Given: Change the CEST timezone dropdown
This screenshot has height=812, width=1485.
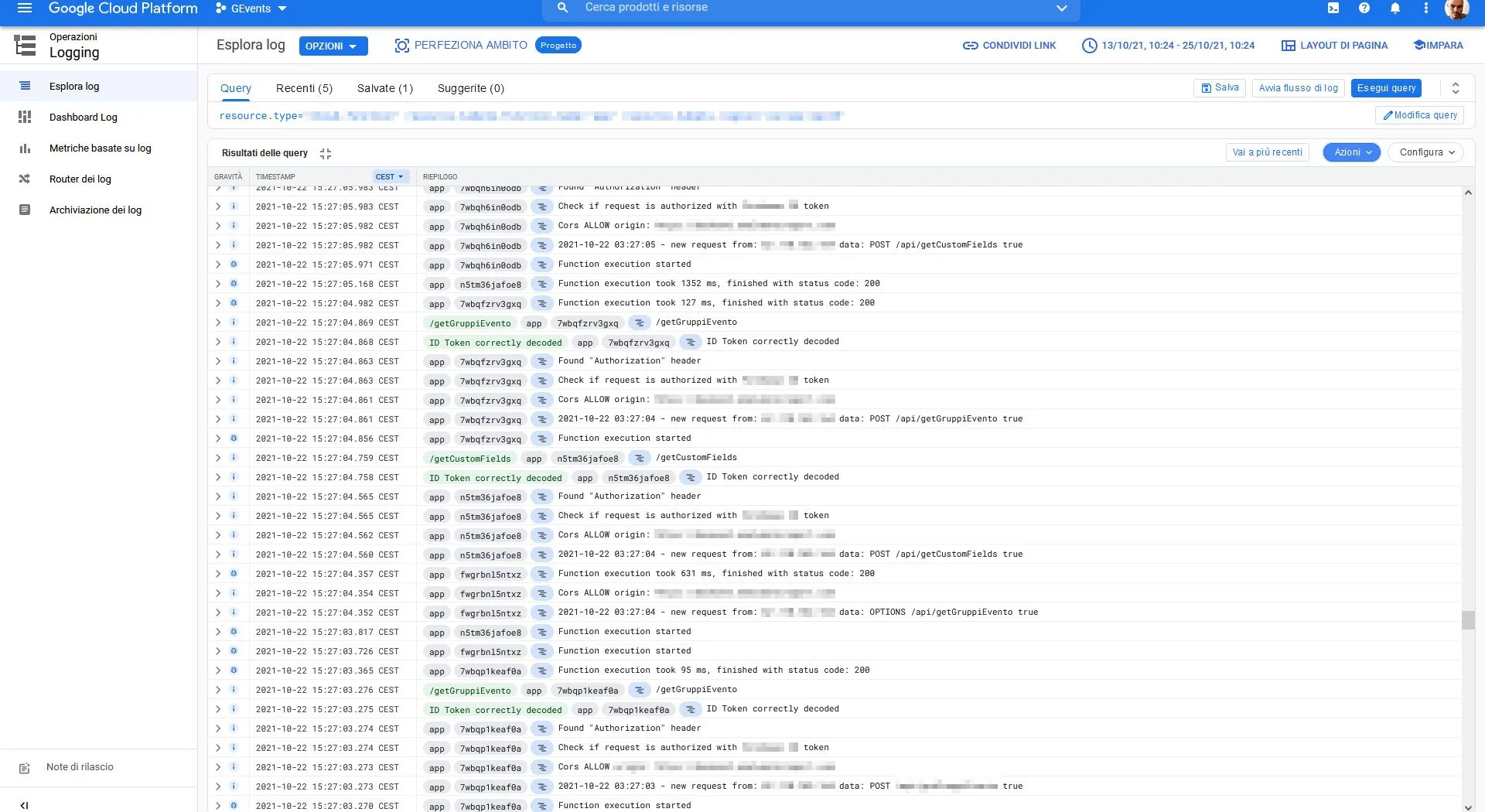Looking at the screenshot, I should [390, 176].
